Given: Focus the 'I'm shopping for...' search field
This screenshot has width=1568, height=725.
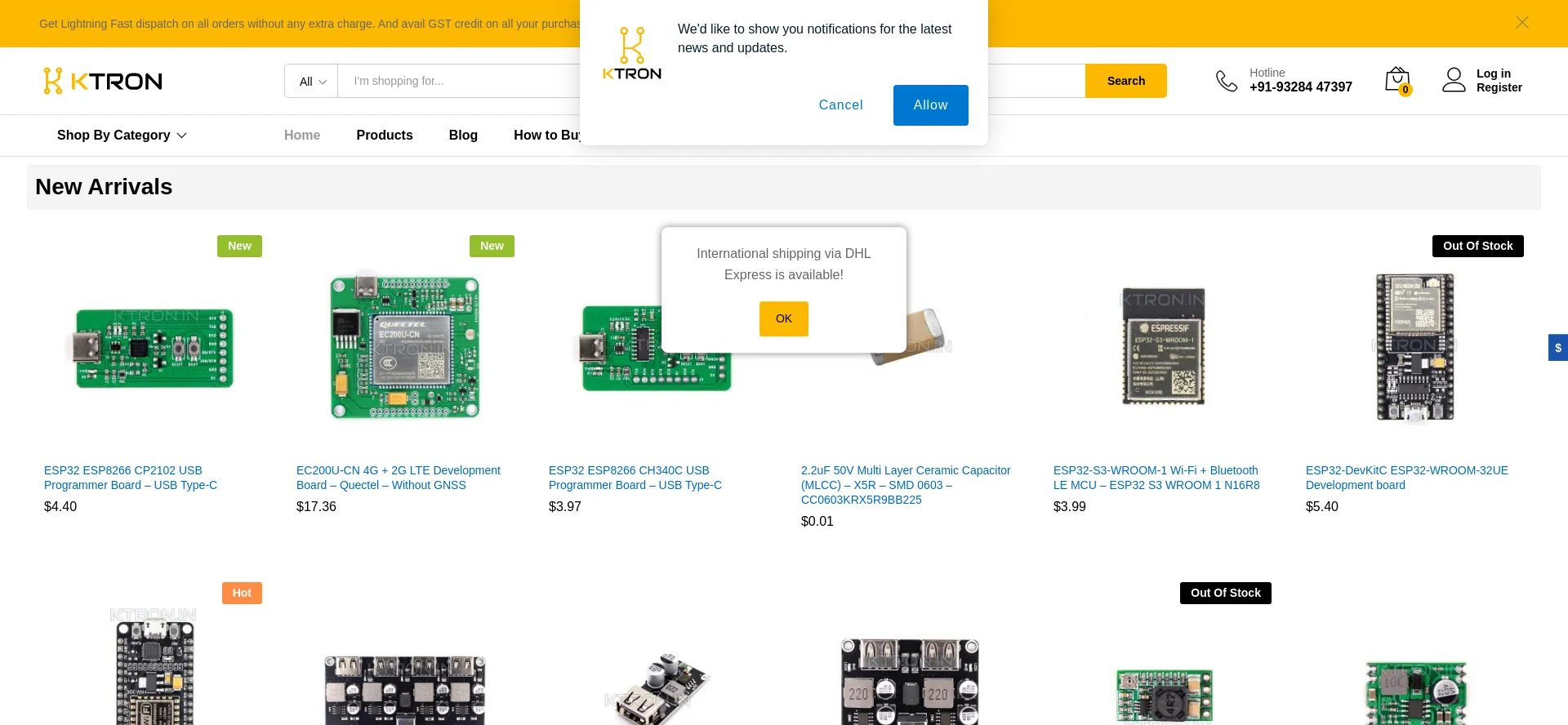Looking at the screenshot, I should click(x=459, y=81).
